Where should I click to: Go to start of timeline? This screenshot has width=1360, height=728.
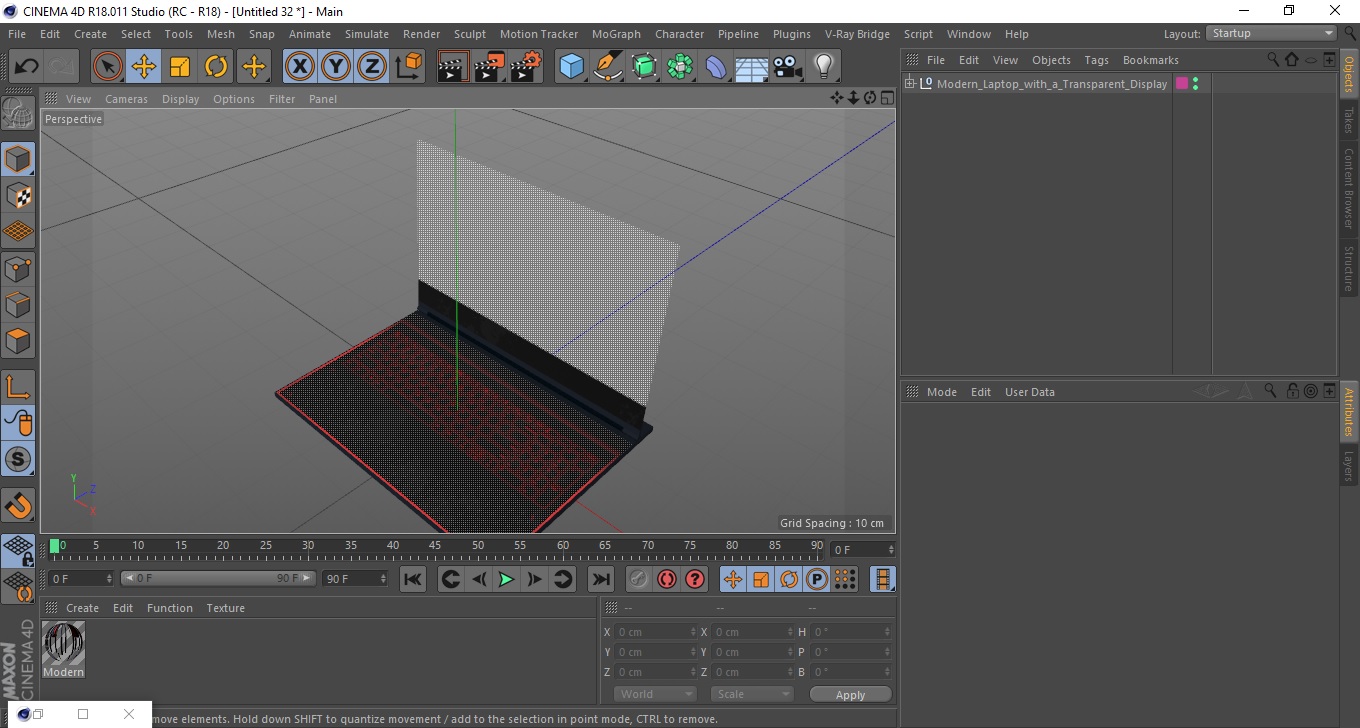click(413, 579)
